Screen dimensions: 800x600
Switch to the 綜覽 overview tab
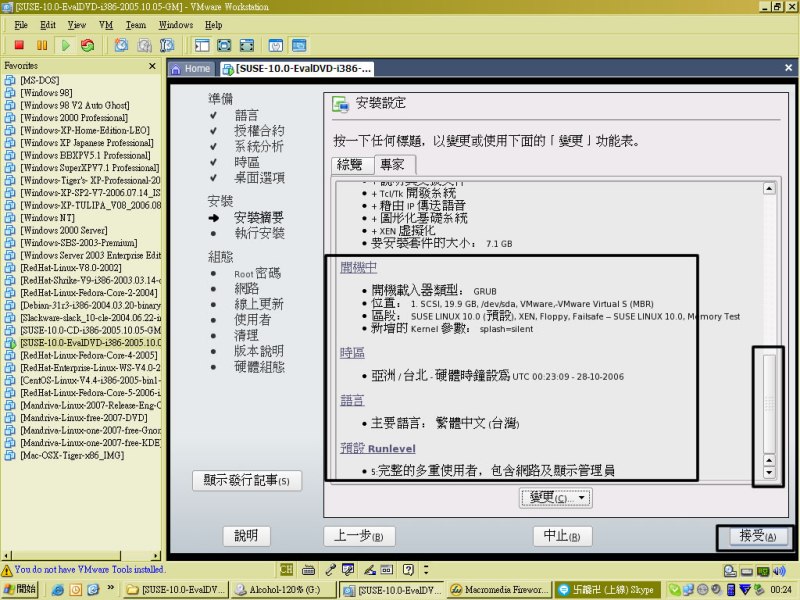[x=352, y=165]
